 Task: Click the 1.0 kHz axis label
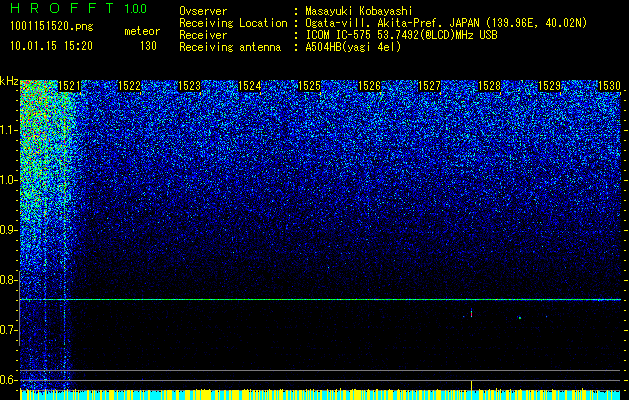pyautogui.click(x=9, y=180)
